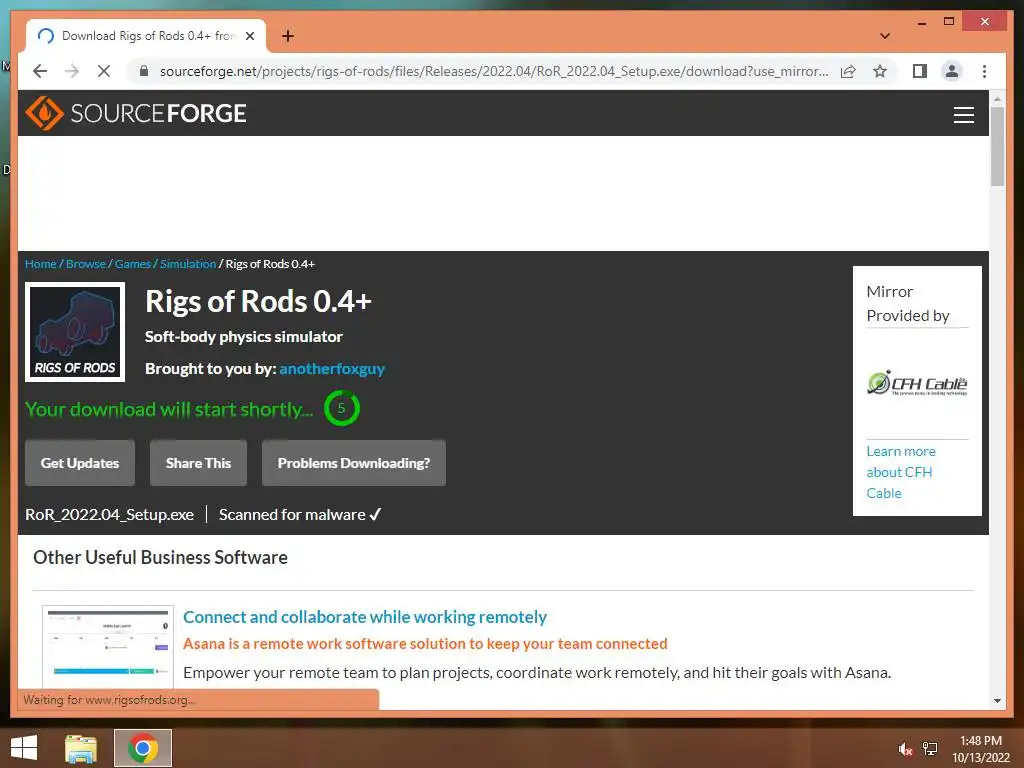The image size is (1024, 768).
Task: Click the Chrome taskbar icon
Action: (x=143, y=748)
